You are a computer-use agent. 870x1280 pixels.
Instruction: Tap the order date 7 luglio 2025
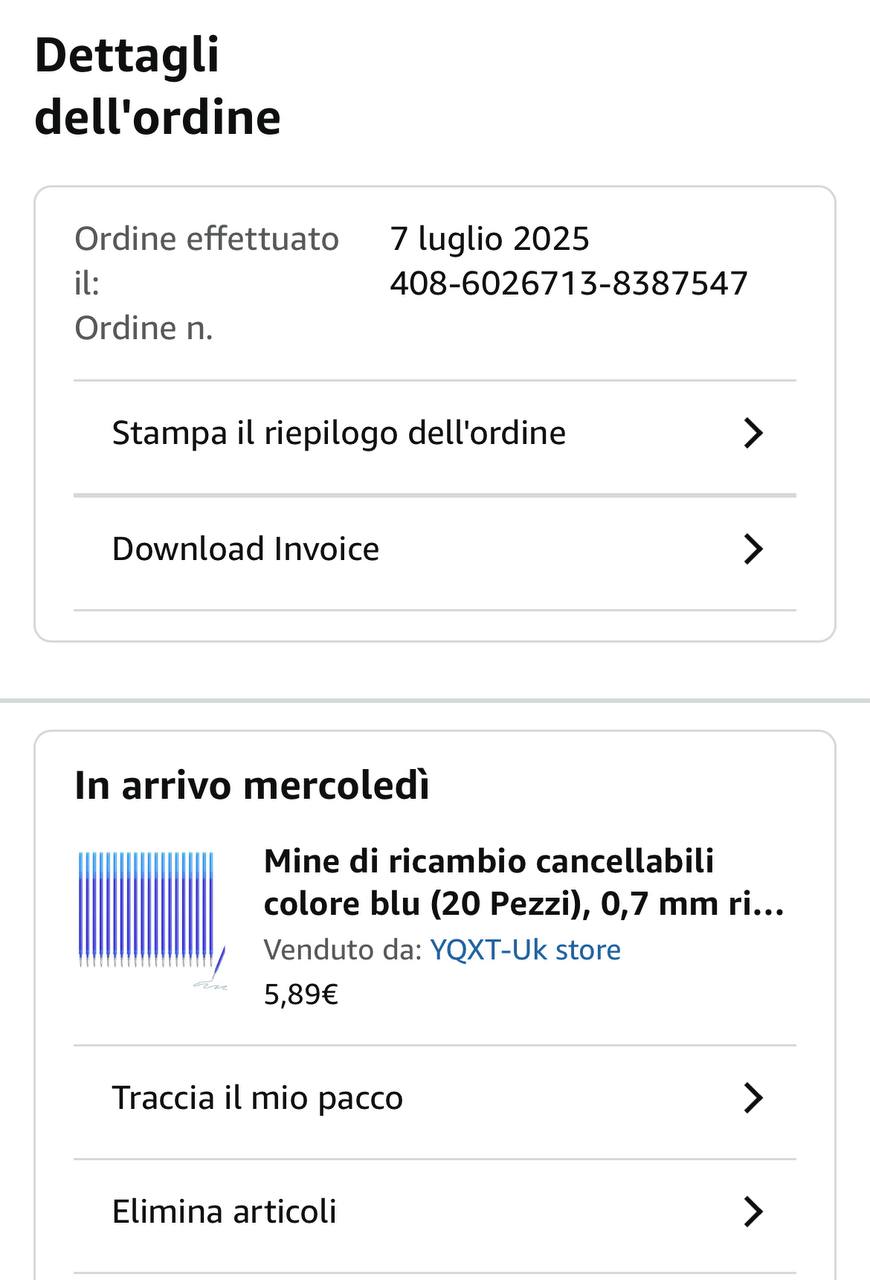(x=489, y=239)
